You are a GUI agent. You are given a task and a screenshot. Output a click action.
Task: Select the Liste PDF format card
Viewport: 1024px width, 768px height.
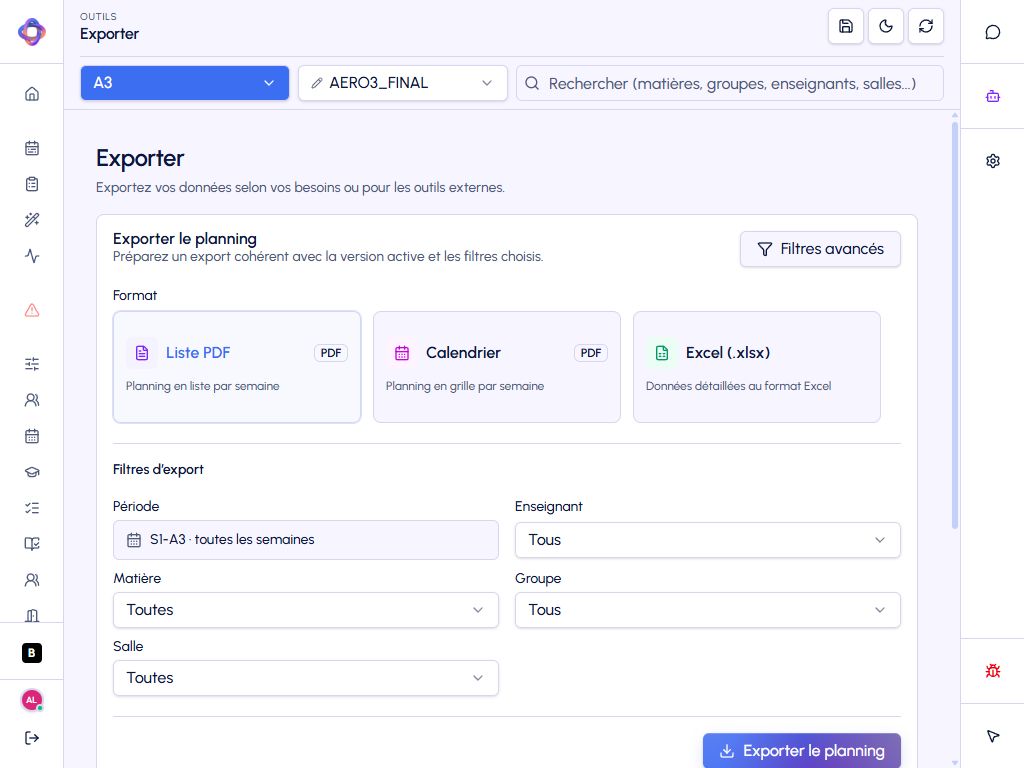coord(237,367)
